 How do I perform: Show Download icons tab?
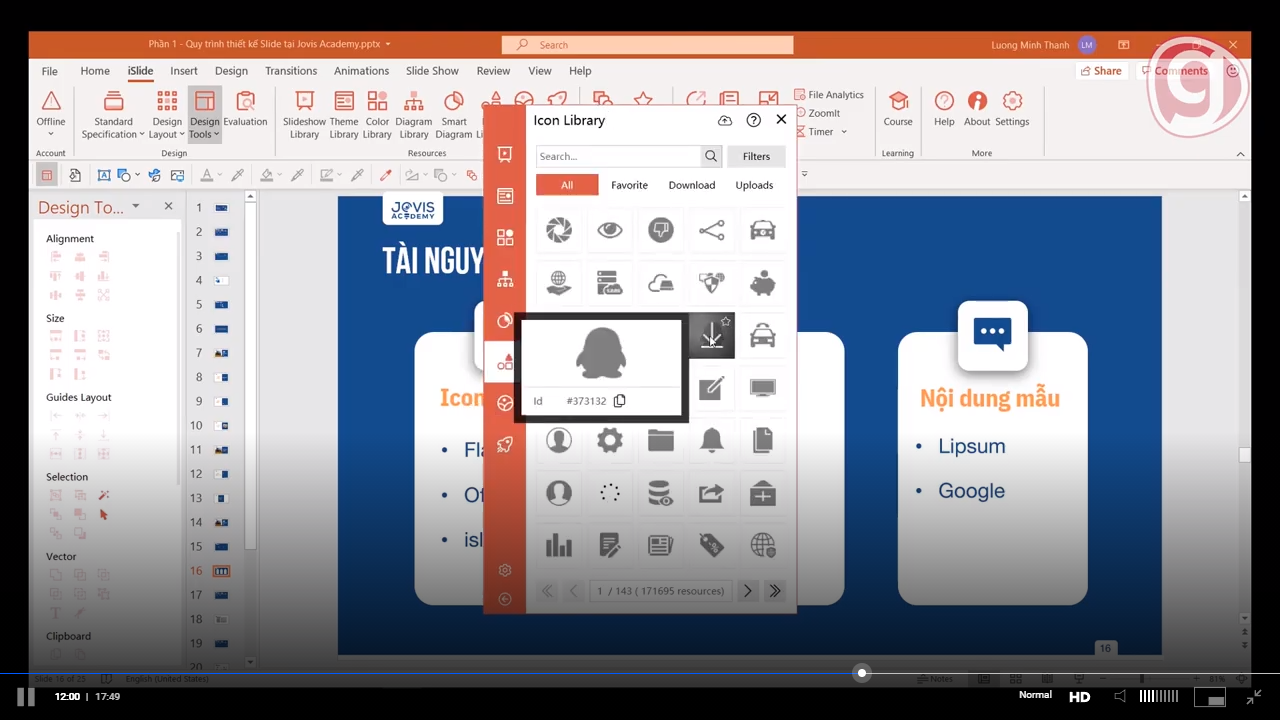[692, 185]
